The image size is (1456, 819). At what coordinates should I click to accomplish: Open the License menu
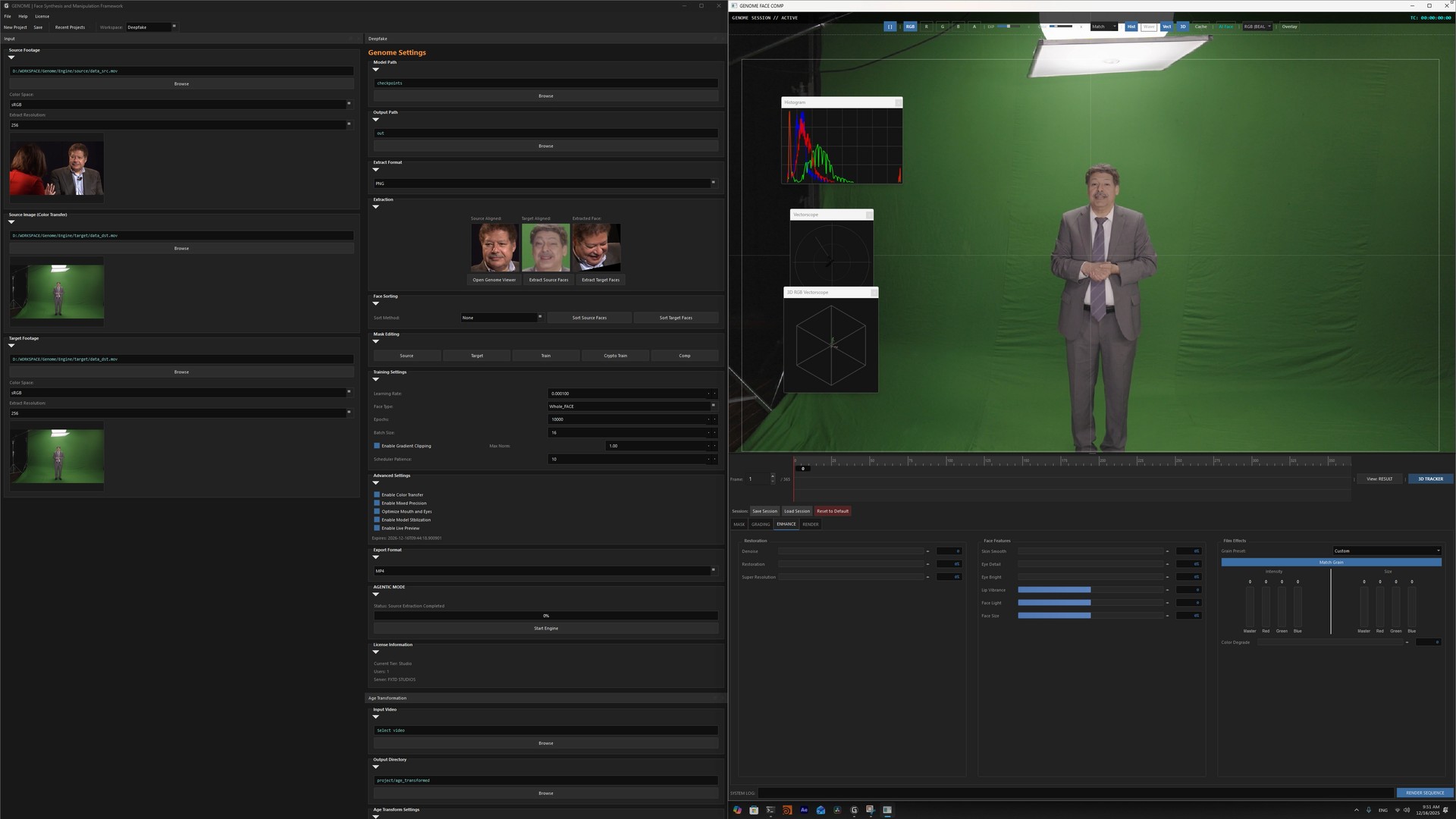[42, 16]
